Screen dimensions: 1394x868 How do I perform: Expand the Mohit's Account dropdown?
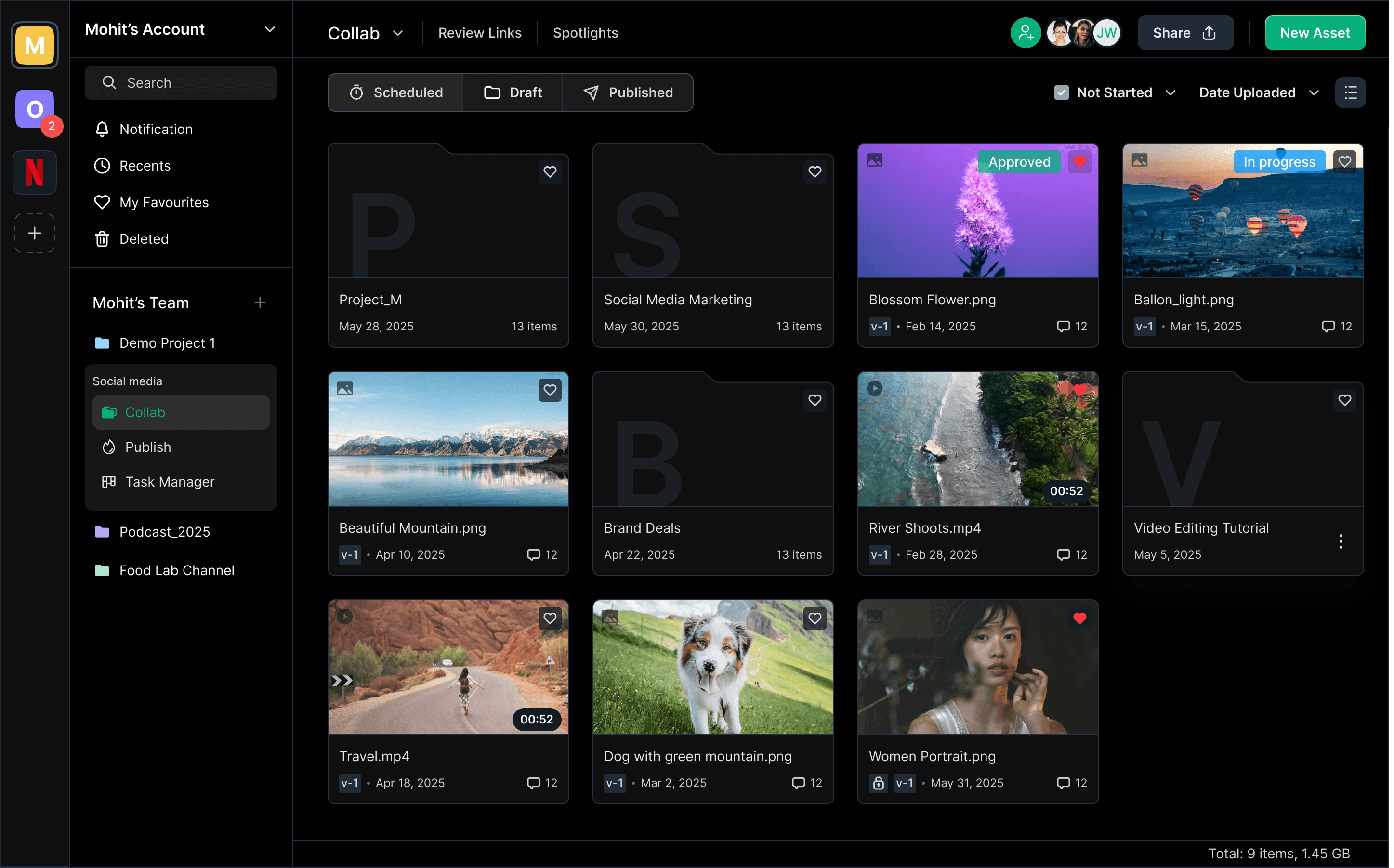pyautogui.click(x=269, y=29)
